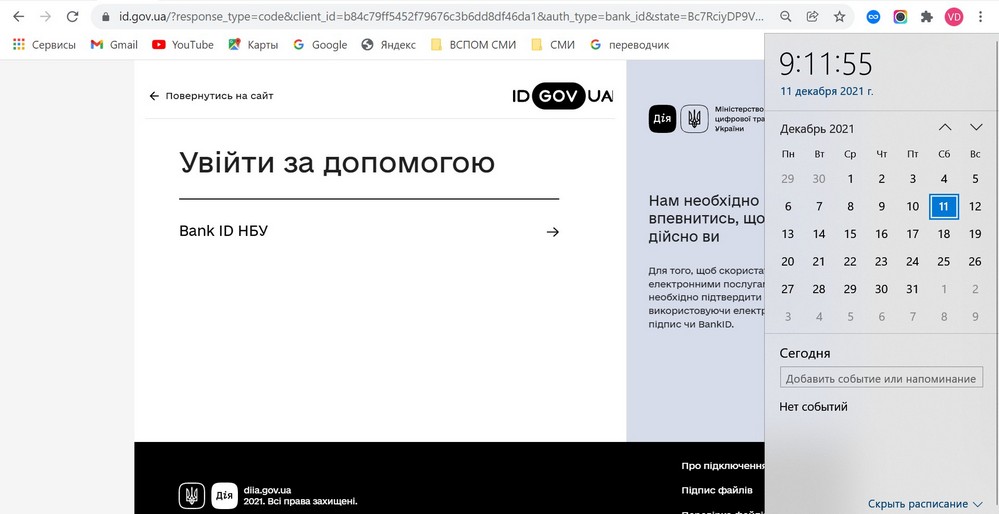999x514 pixels.
Task: Click the id.gov.ua address bar URL
Action: click(441, 17)
